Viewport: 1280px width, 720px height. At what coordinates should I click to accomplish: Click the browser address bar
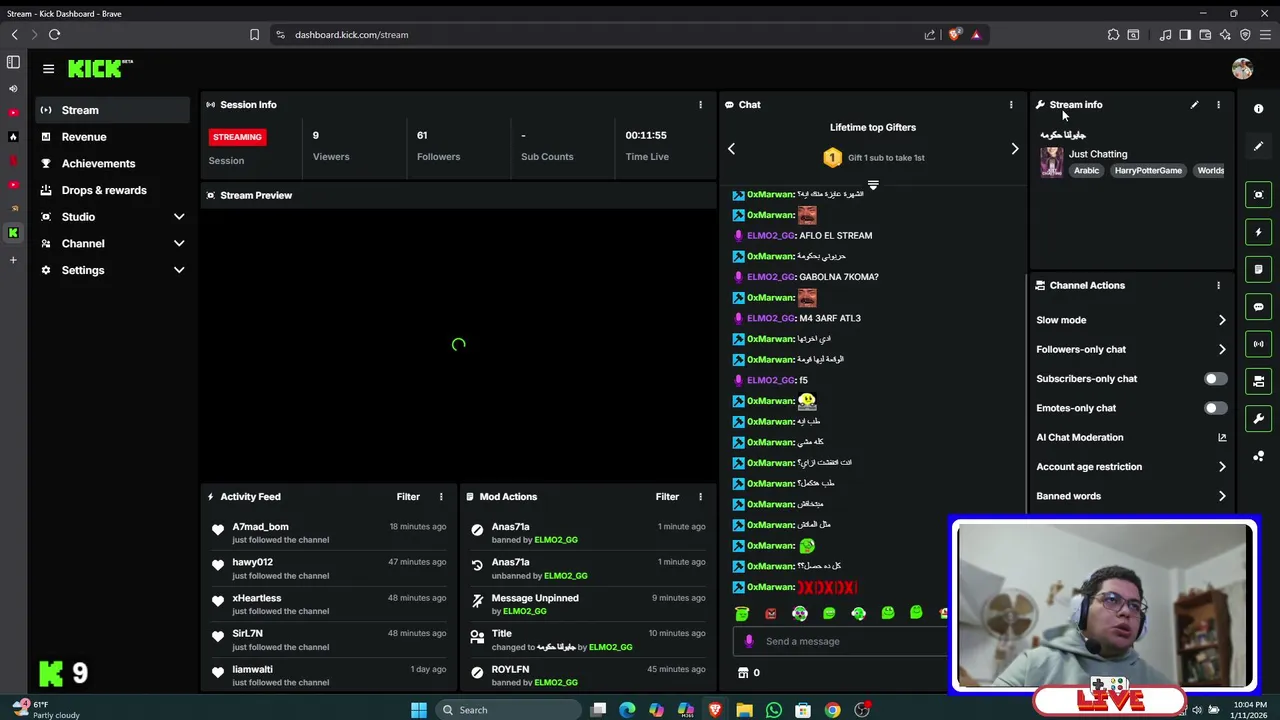pyautogui.click(x=600, y=34)
